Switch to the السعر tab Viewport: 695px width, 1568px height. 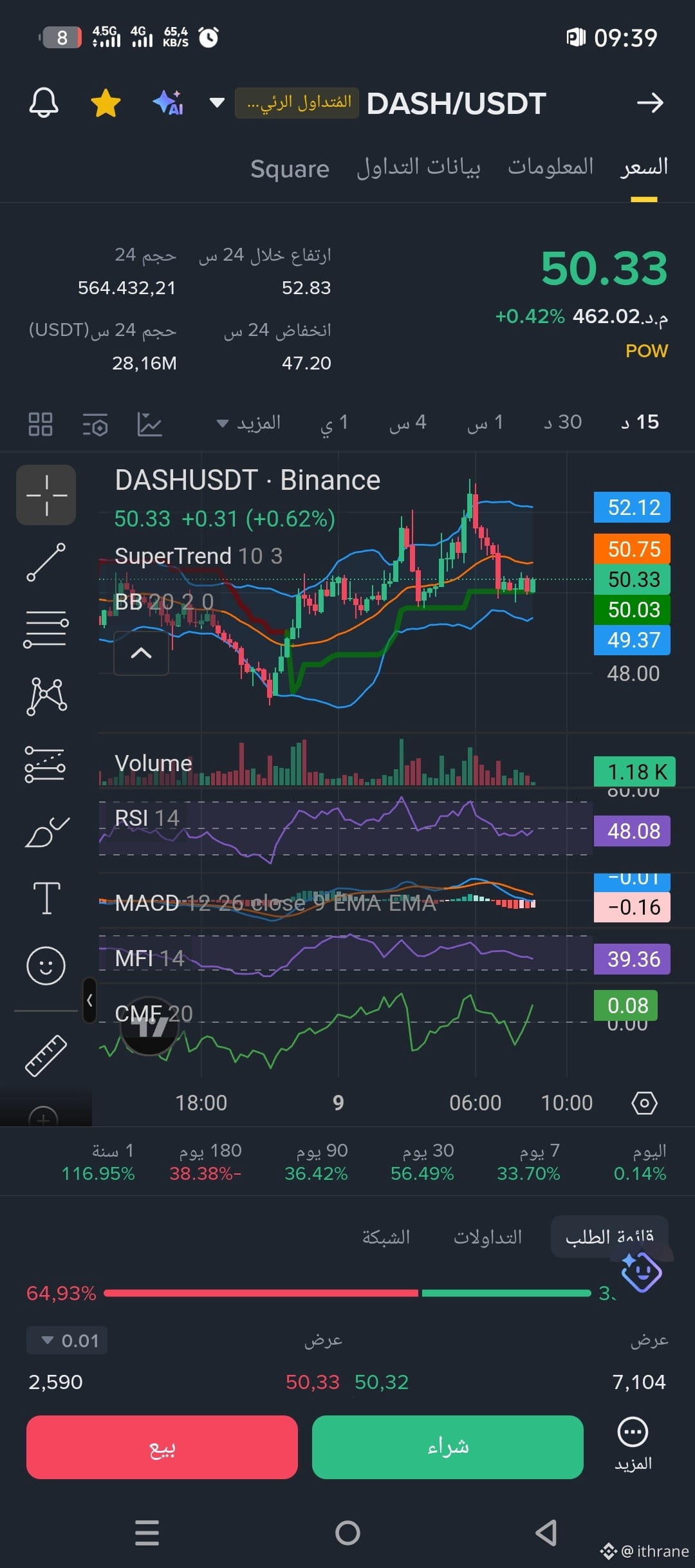pyautogui.click(x=644, y=167)
